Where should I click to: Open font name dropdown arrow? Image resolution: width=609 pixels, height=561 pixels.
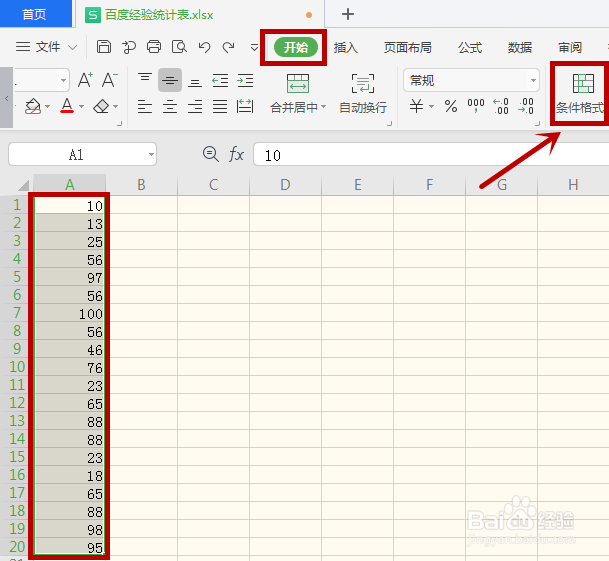click(63, 81)
